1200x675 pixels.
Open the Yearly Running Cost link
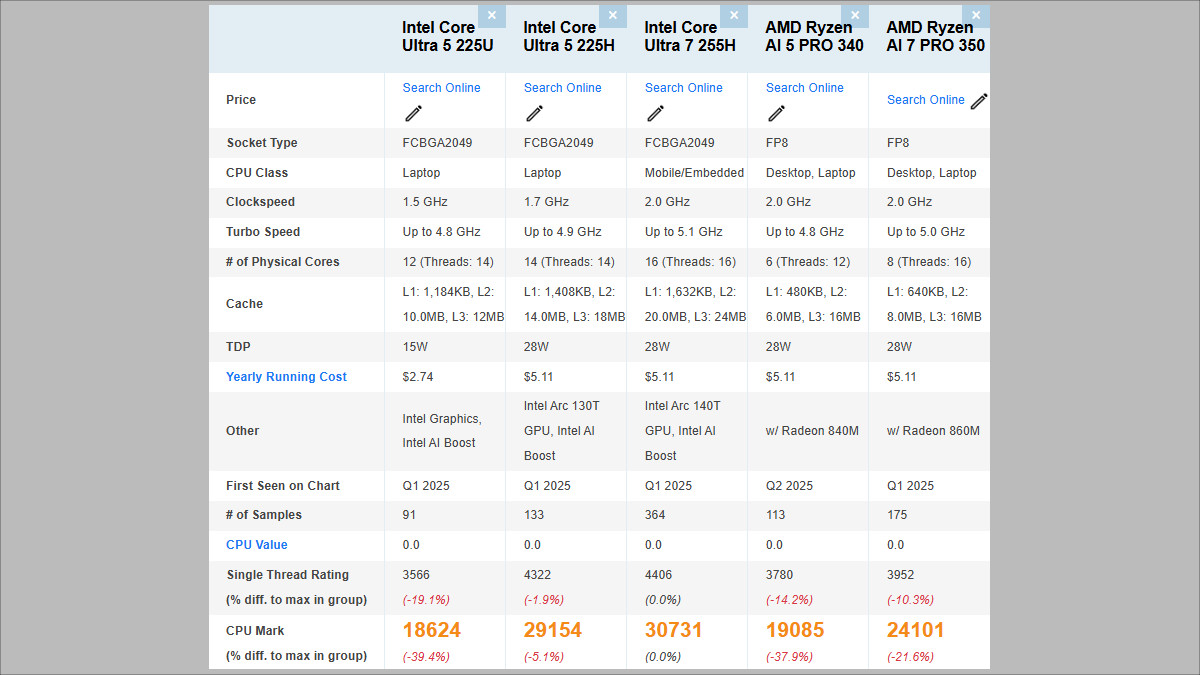coord(286,377)
